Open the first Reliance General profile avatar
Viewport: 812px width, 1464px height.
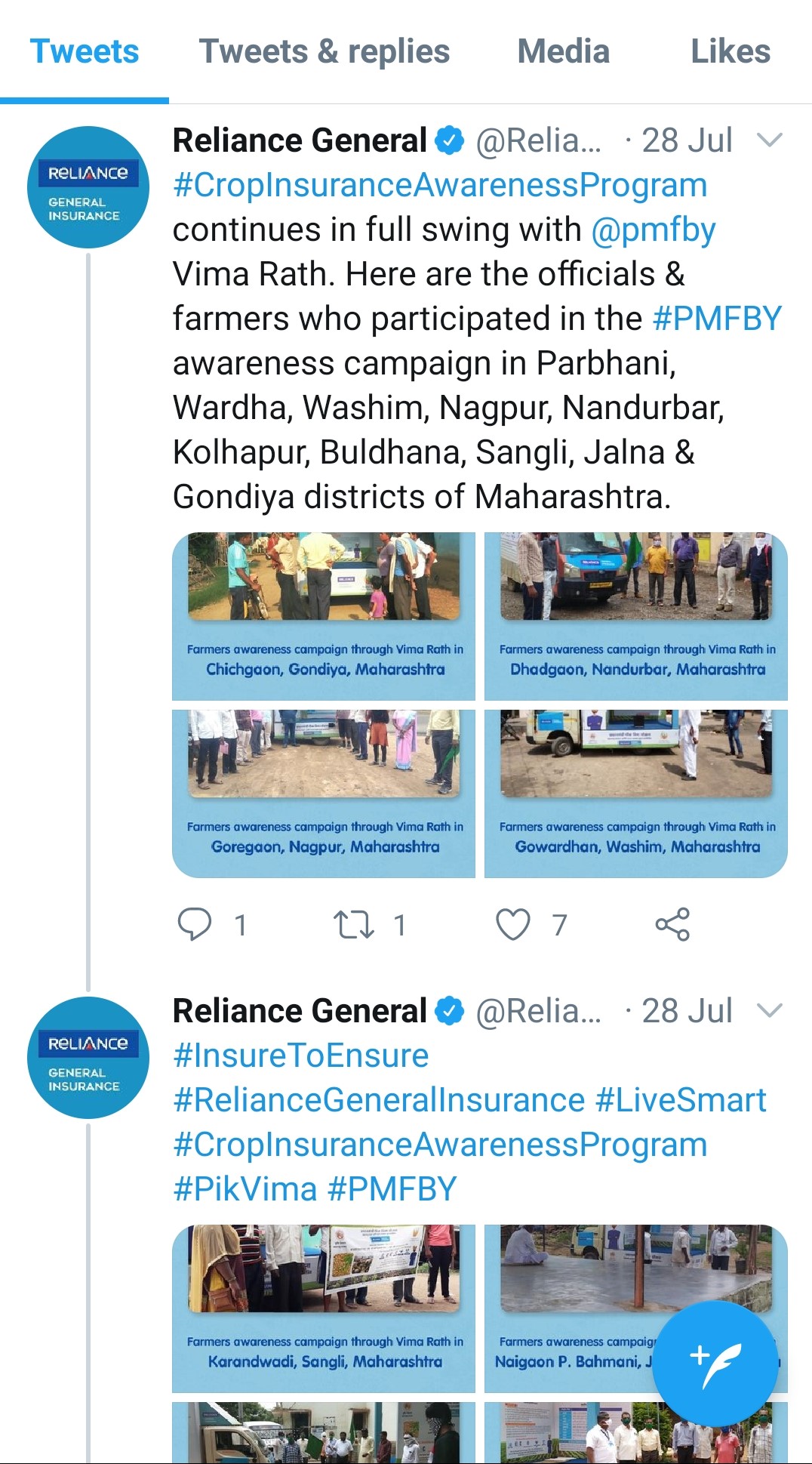pos(88,187)
